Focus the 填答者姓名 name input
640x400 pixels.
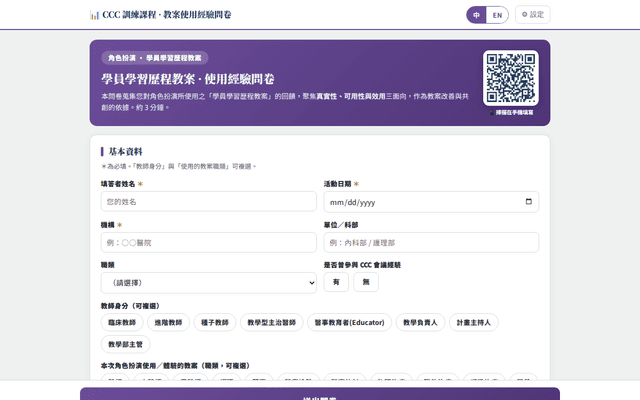[x=209, y=202]
